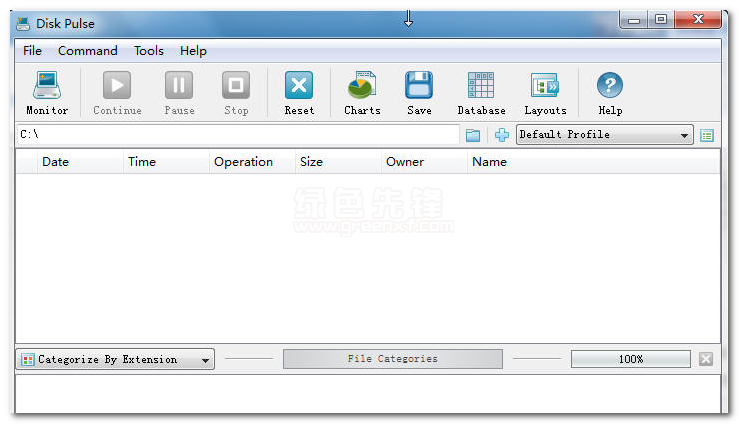Save report with the floppy Save icon
This screenshot has width=739, height=424.
point(419,85)
